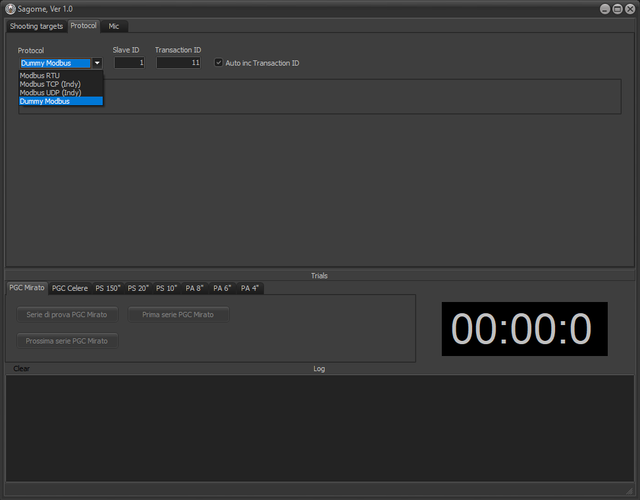This screenshot has height=500, width=640.
Task: Click Serie di prova PGC Mirato button
Action: pos(67,315)
